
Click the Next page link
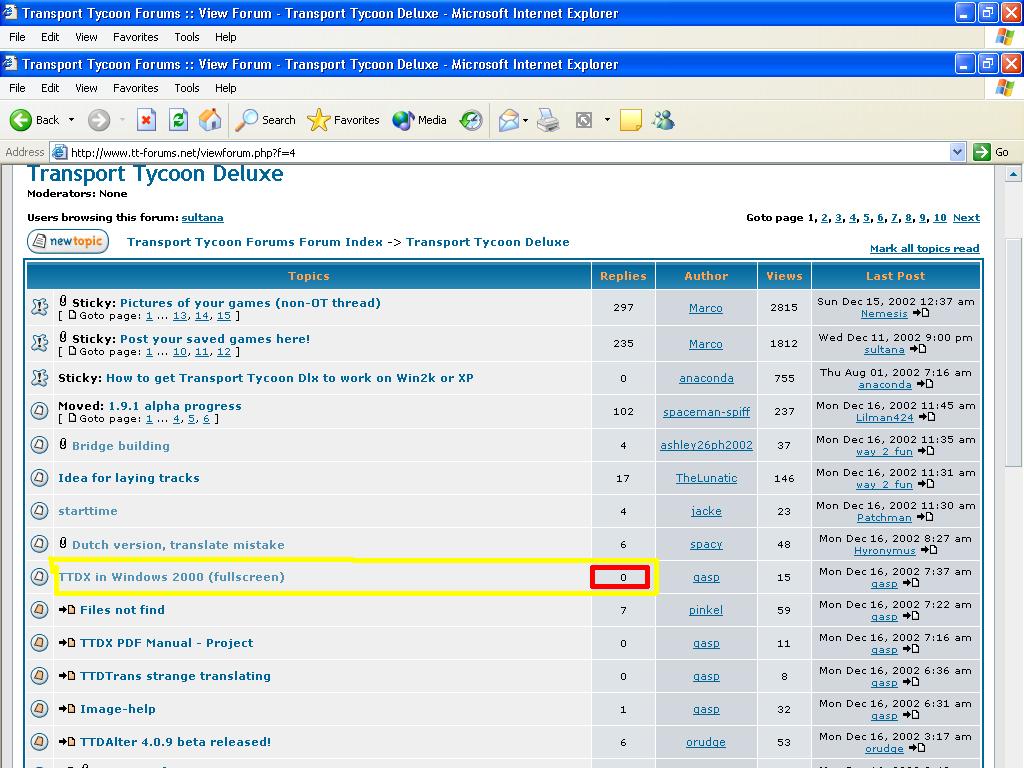967,217
